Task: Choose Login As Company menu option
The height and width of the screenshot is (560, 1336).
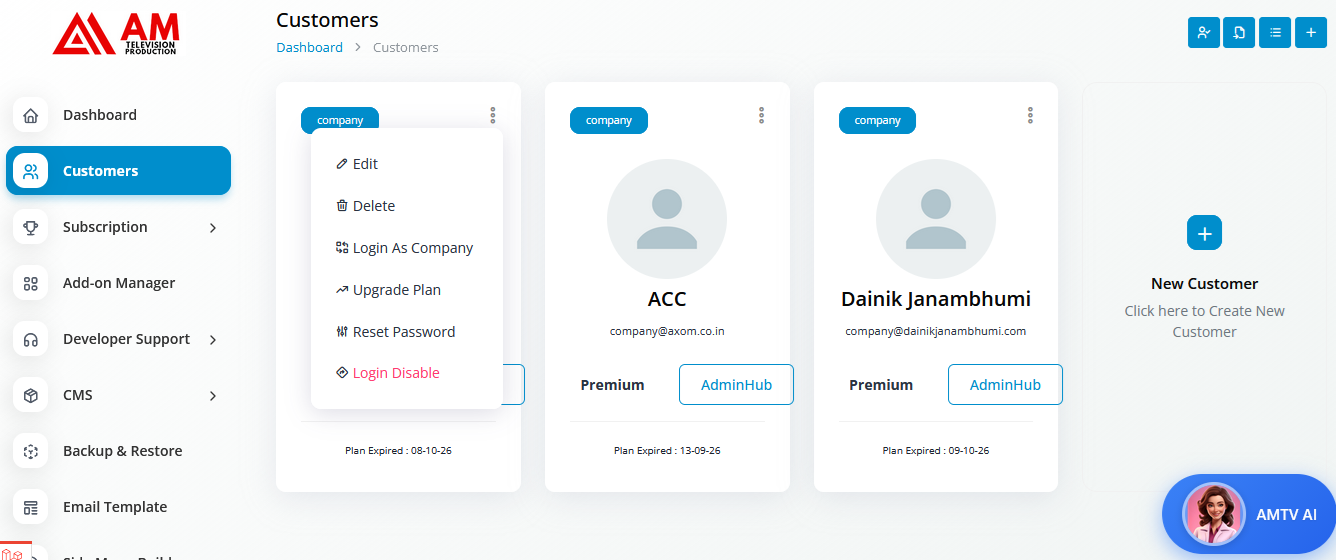Action: coord(411,248)
